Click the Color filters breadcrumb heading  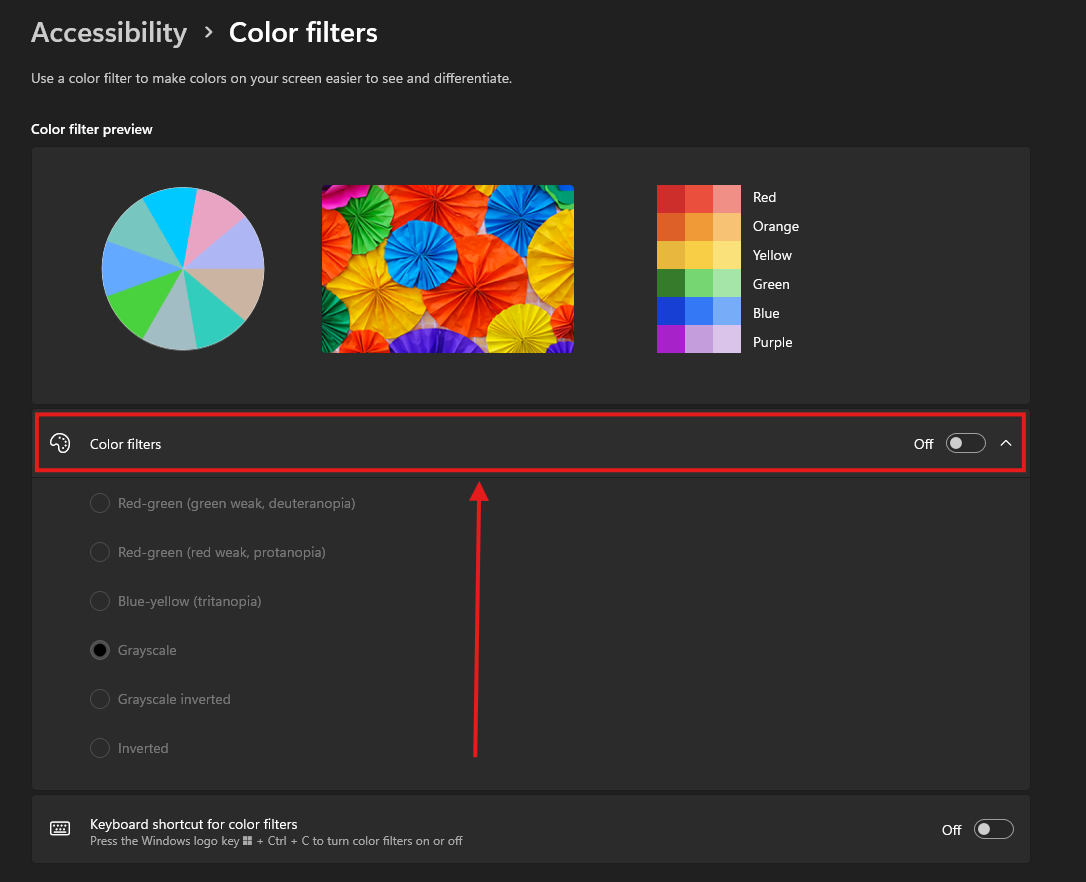point(303,32)
